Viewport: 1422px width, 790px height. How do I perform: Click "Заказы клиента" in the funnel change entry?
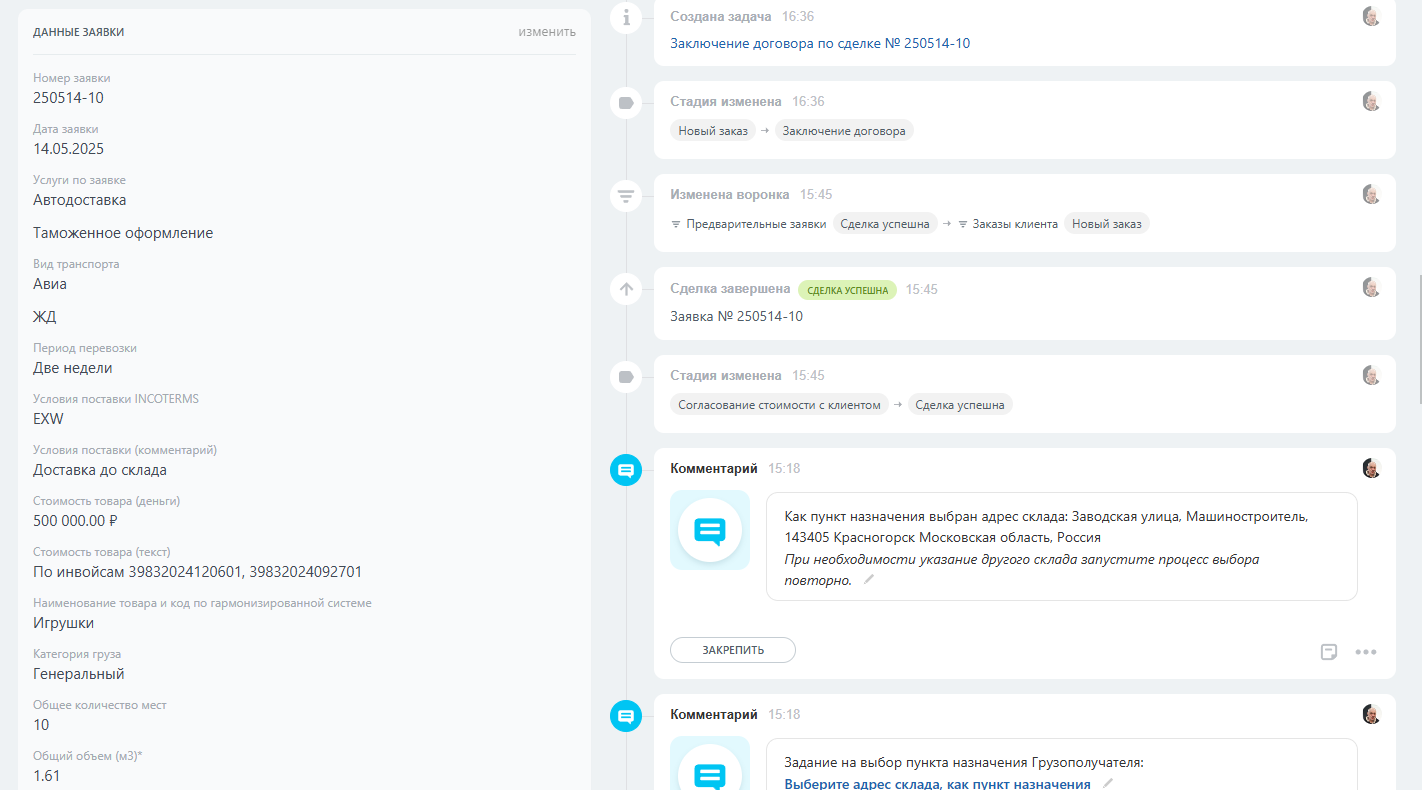coord(1015,224)
